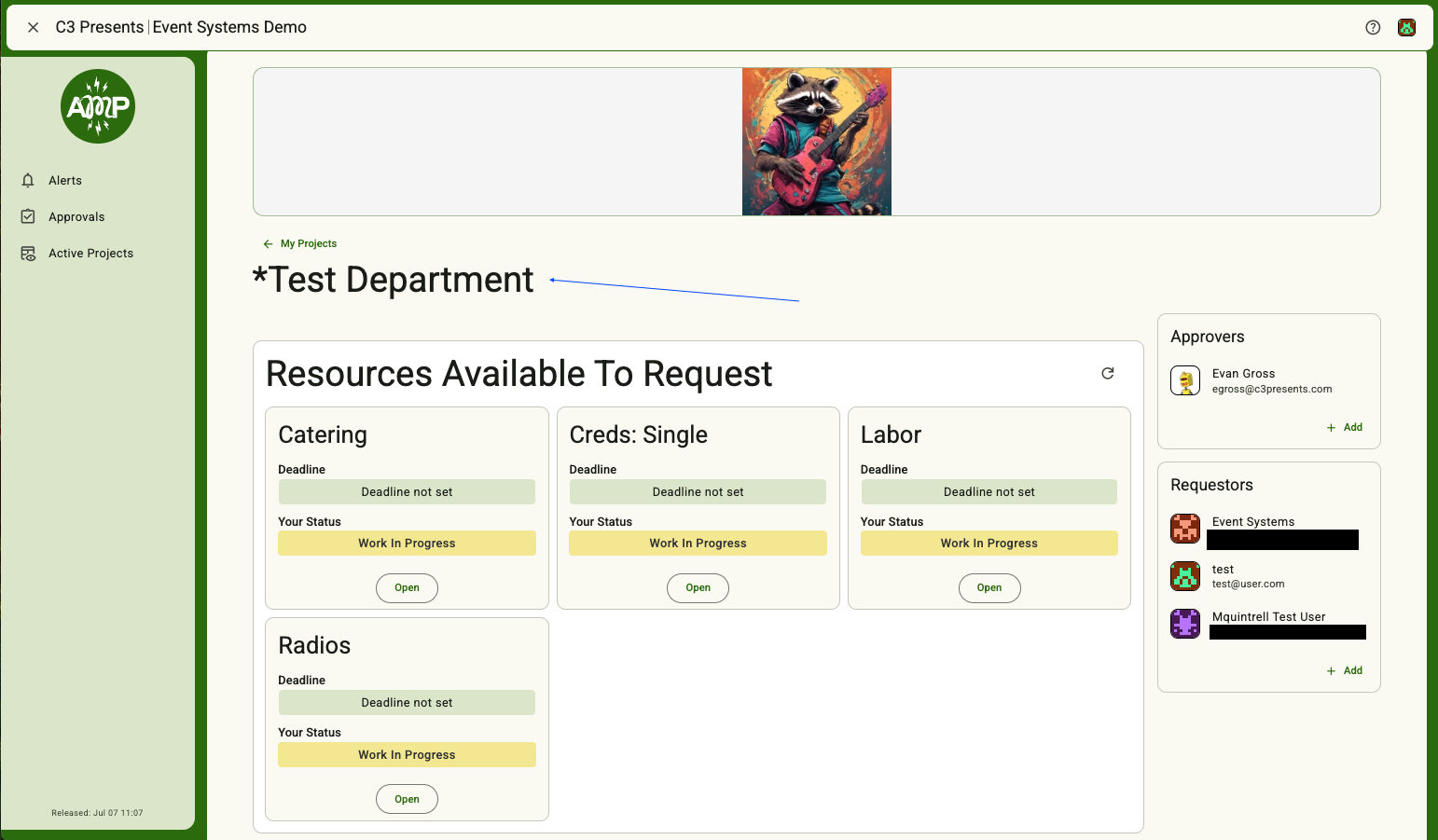This screenshot has width=1438, height=840.
Task: Open the help question mark icon
Action: point(1373,27)
